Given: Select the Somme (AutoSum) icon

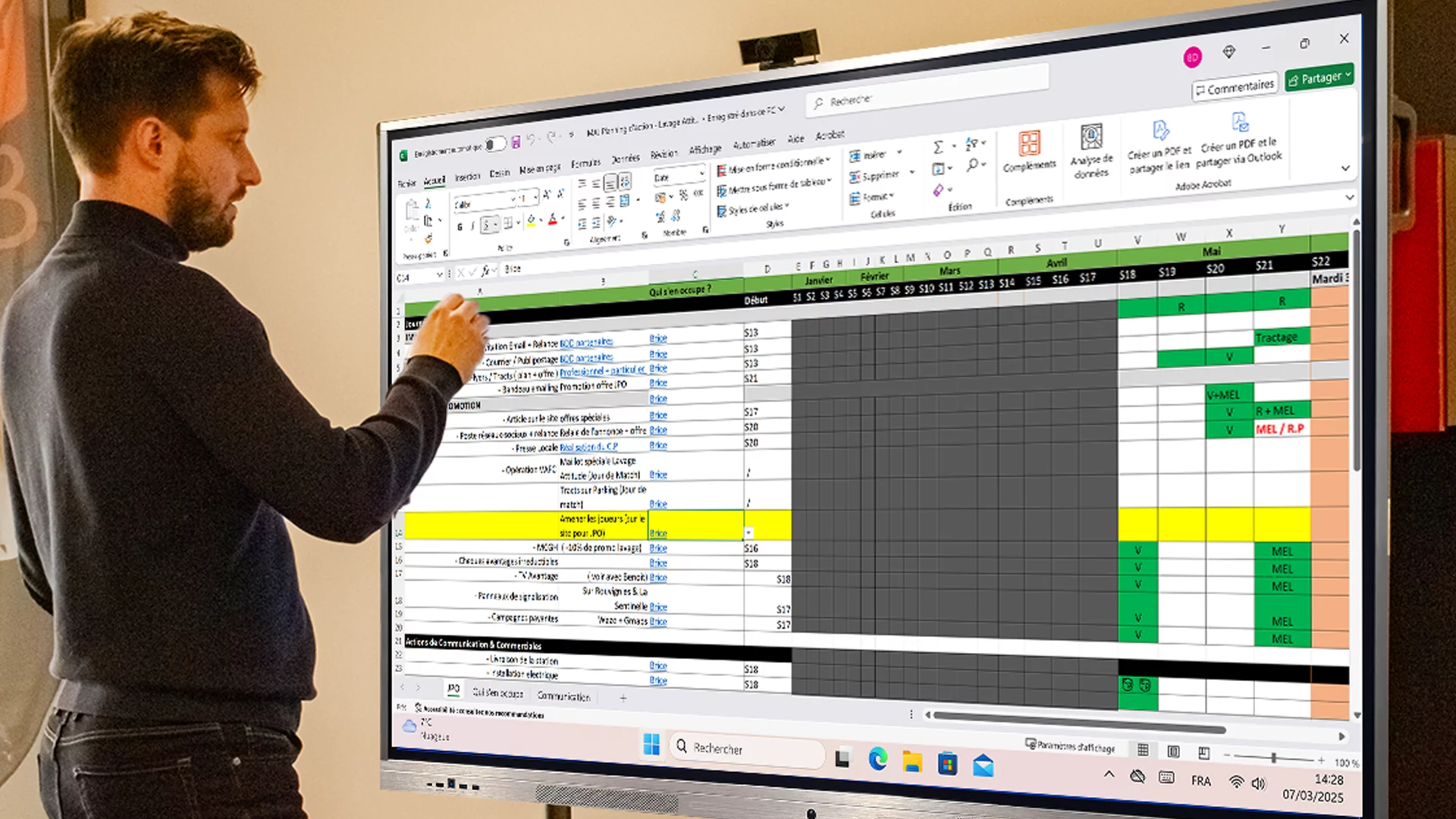Looking at the screenshot, I should (938, 146).
